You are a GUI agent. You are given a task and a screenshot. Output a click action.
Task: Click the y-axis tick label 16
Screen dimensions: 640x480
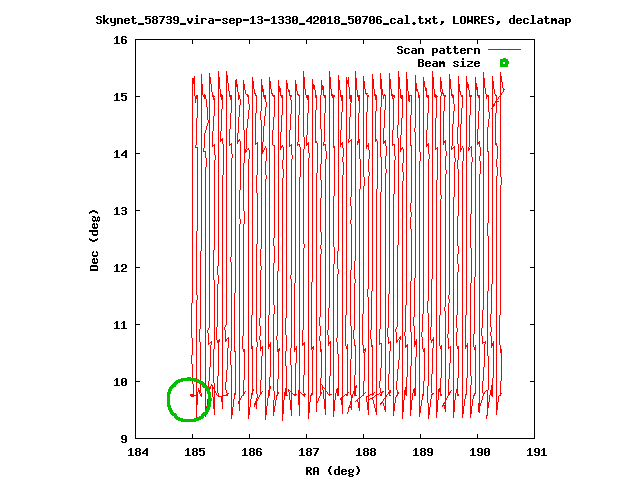pyautogui.click(x=120, y=40)
